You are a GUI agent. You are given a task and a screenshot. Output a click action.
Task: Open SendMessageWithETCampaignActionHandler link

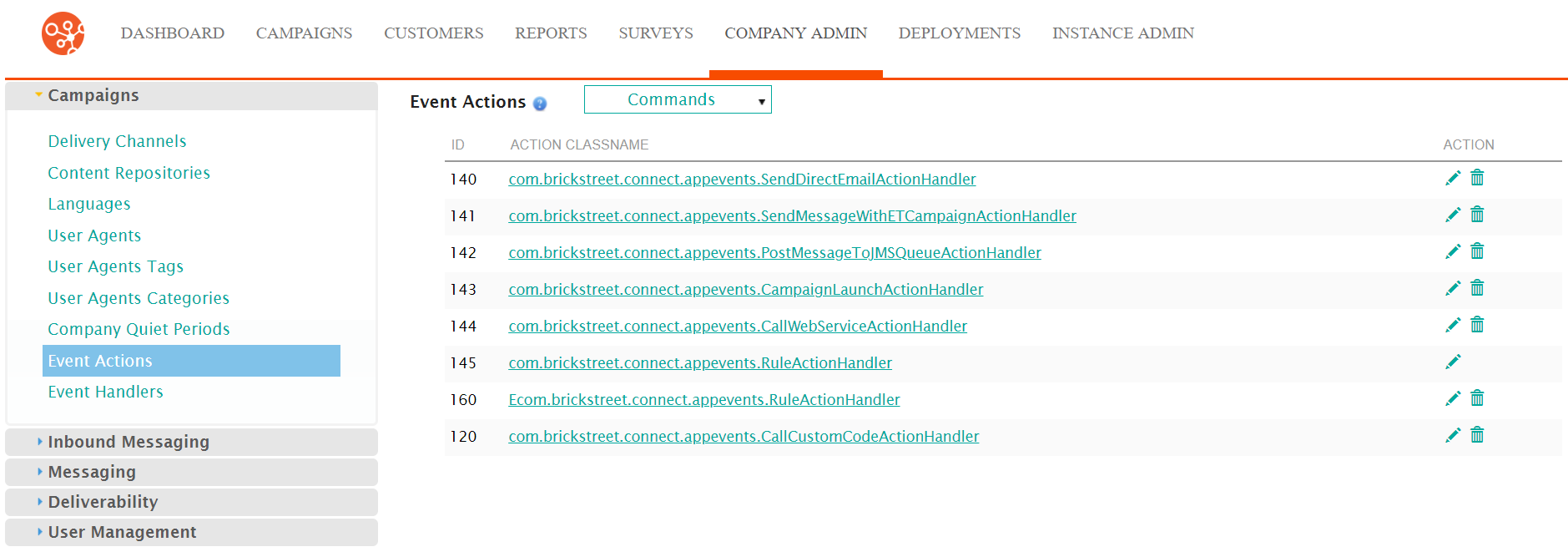792,215
